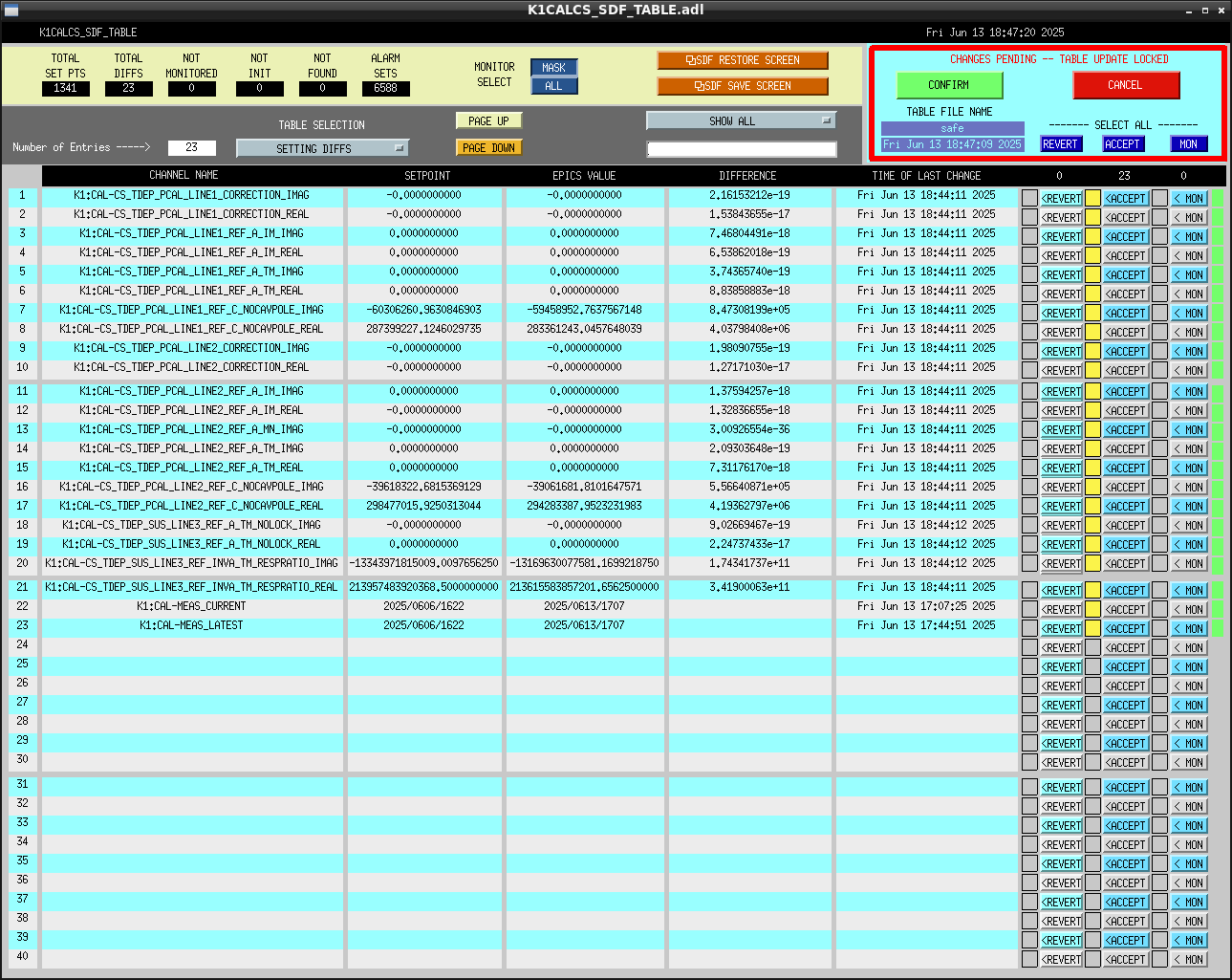Open the SDF RESTORE SCREEN related display

743,60
